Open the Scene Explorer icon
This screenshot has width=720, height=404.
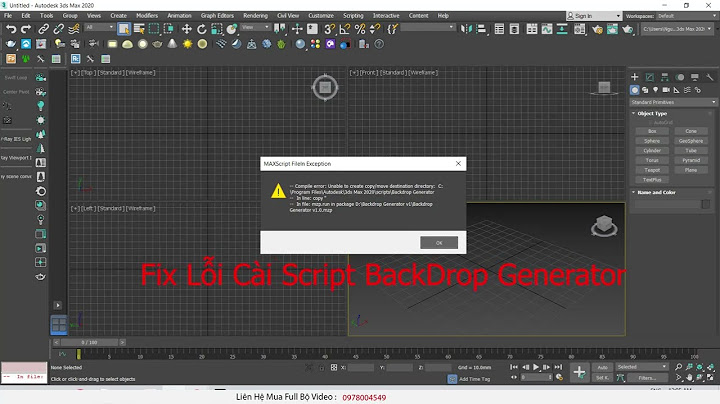pyautogui.click(x=499, y=29)
